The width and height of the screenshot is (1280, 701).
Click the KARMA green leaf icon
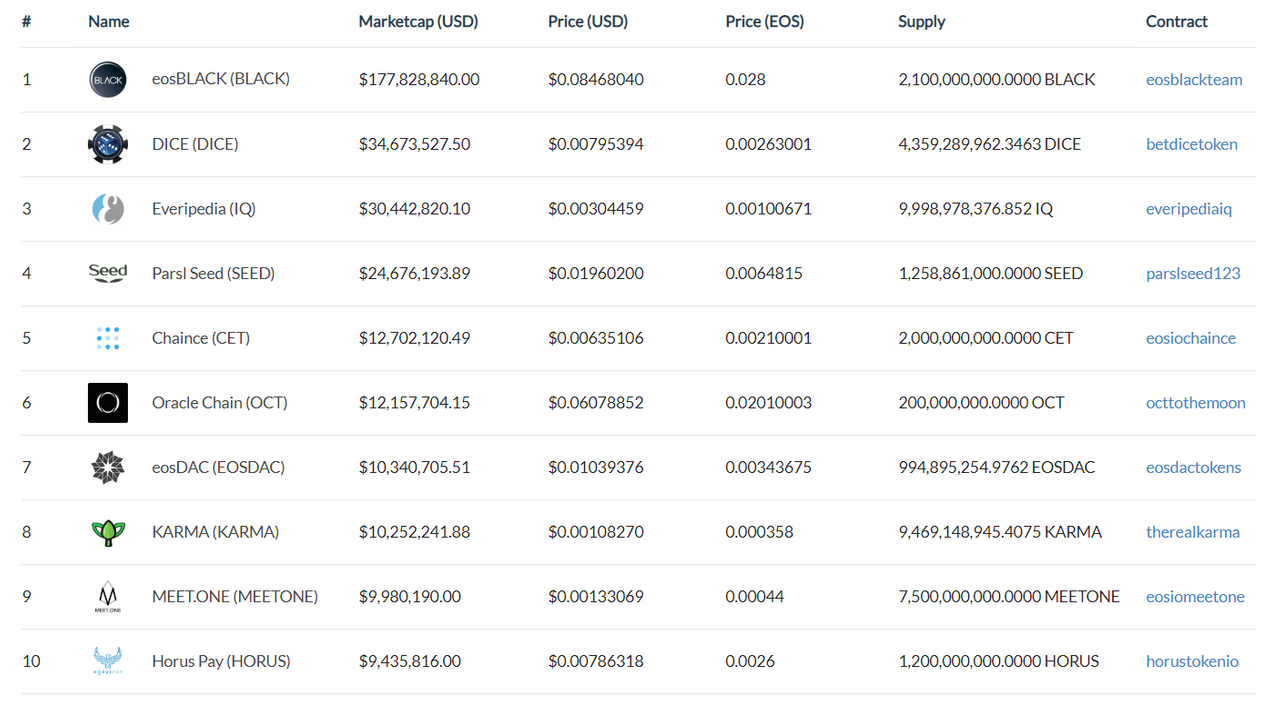pyautogui.click(x=107, y=532)
